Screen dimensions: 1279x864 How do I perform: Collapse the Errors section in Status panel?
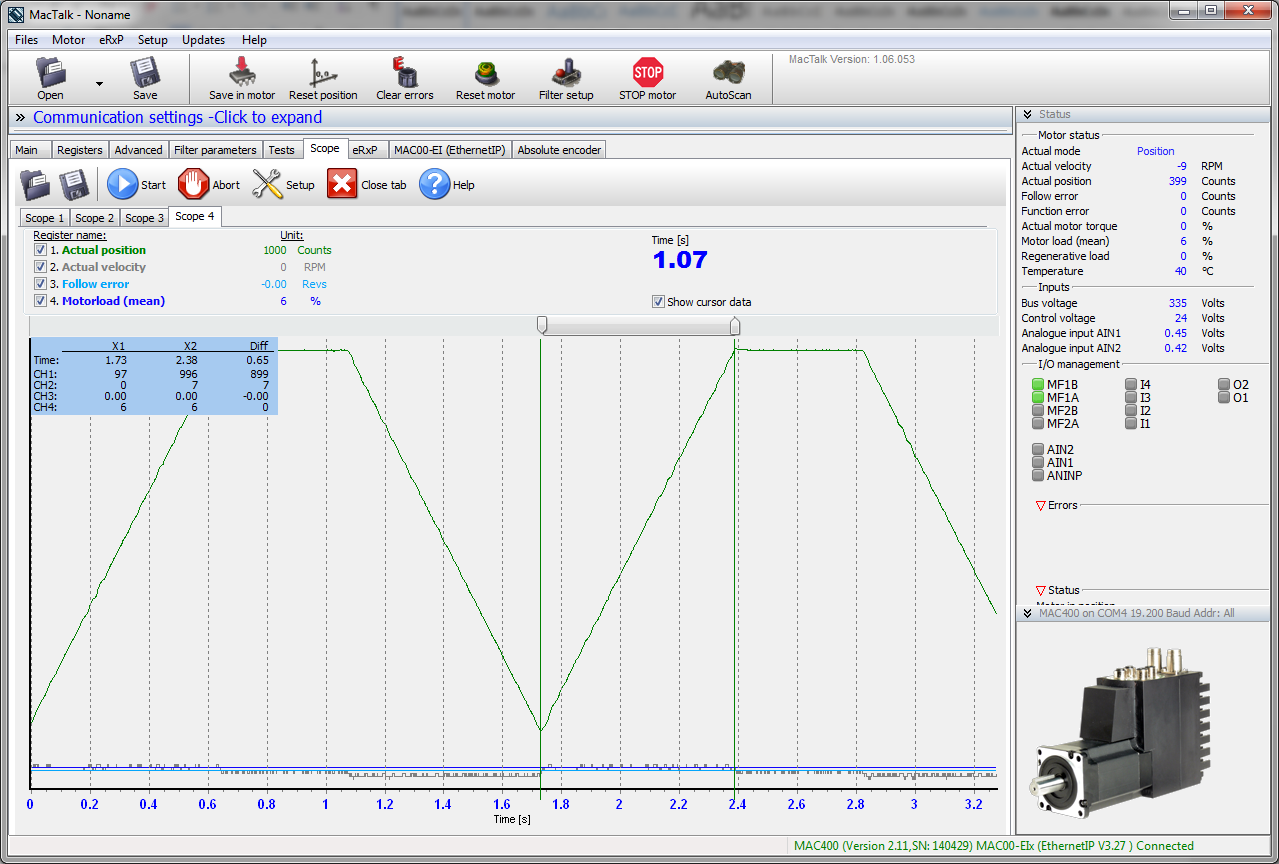click(1041, 506)
